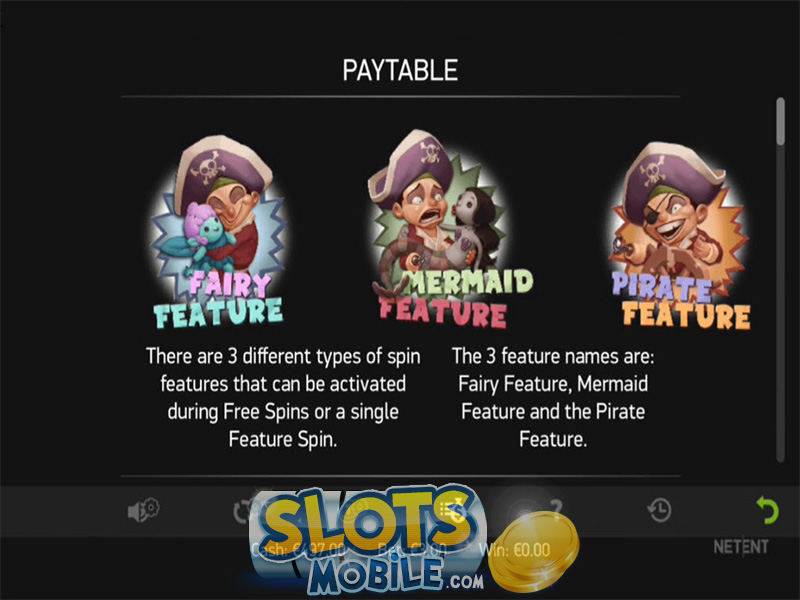This screenshot has width=800, height=600.
Task: Click the three feature names paragraph
Action: 553,397
